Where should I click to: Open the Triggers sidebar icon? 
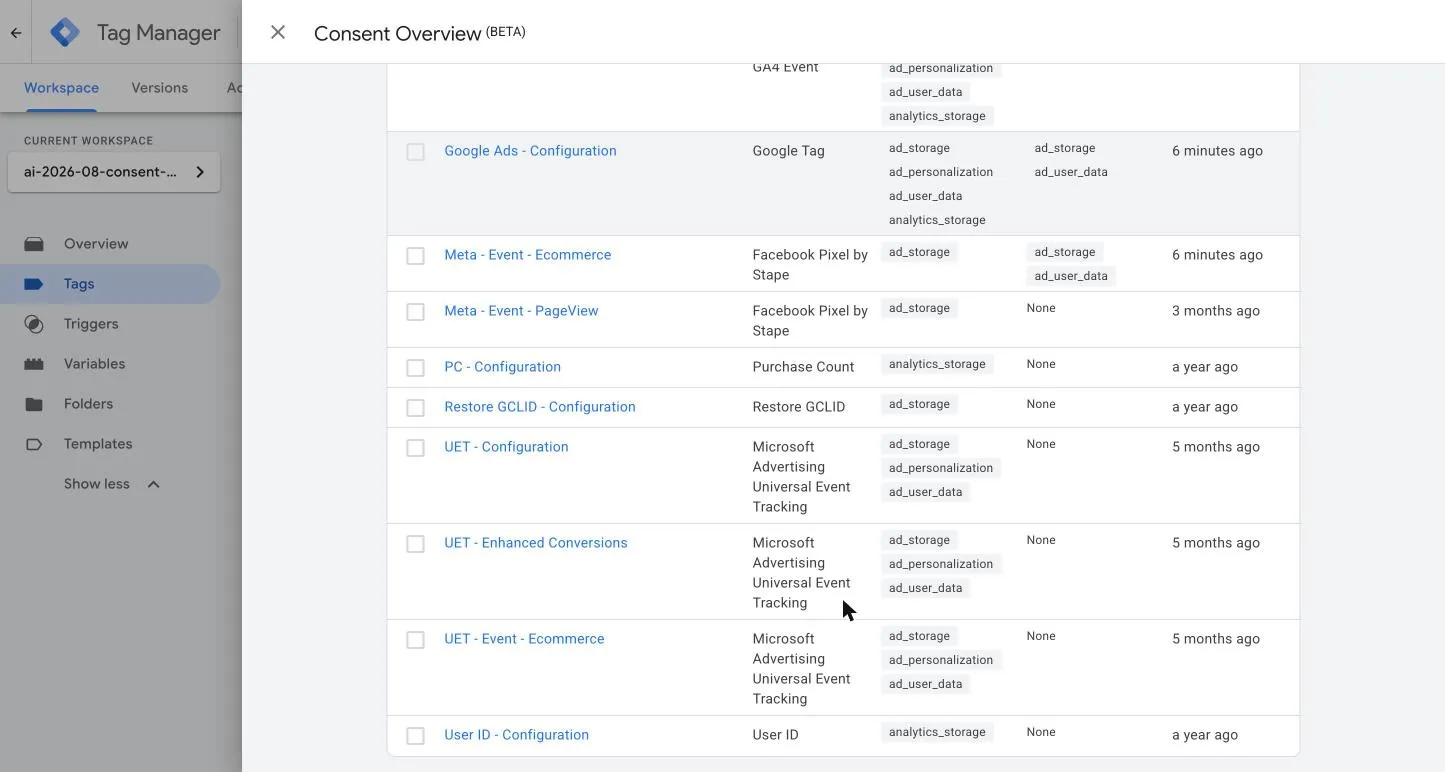[x=34, y=324]
